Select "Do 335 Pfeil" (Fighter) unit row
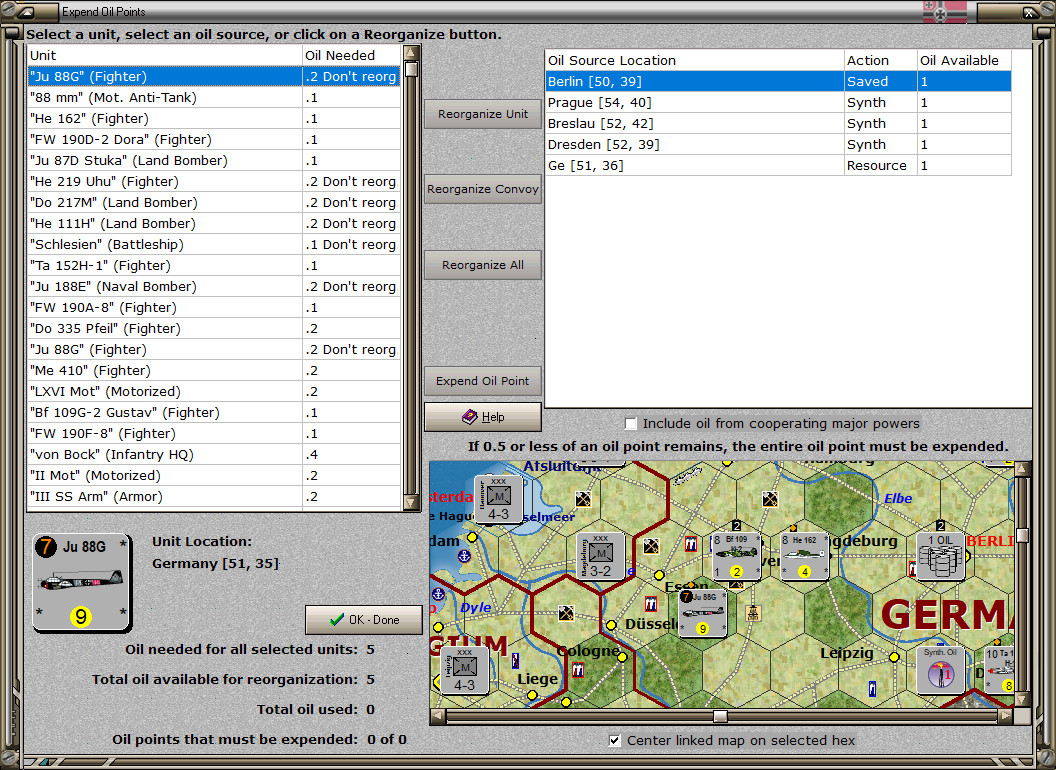Viewport: 1056px width, 770px height. [214, 329]
